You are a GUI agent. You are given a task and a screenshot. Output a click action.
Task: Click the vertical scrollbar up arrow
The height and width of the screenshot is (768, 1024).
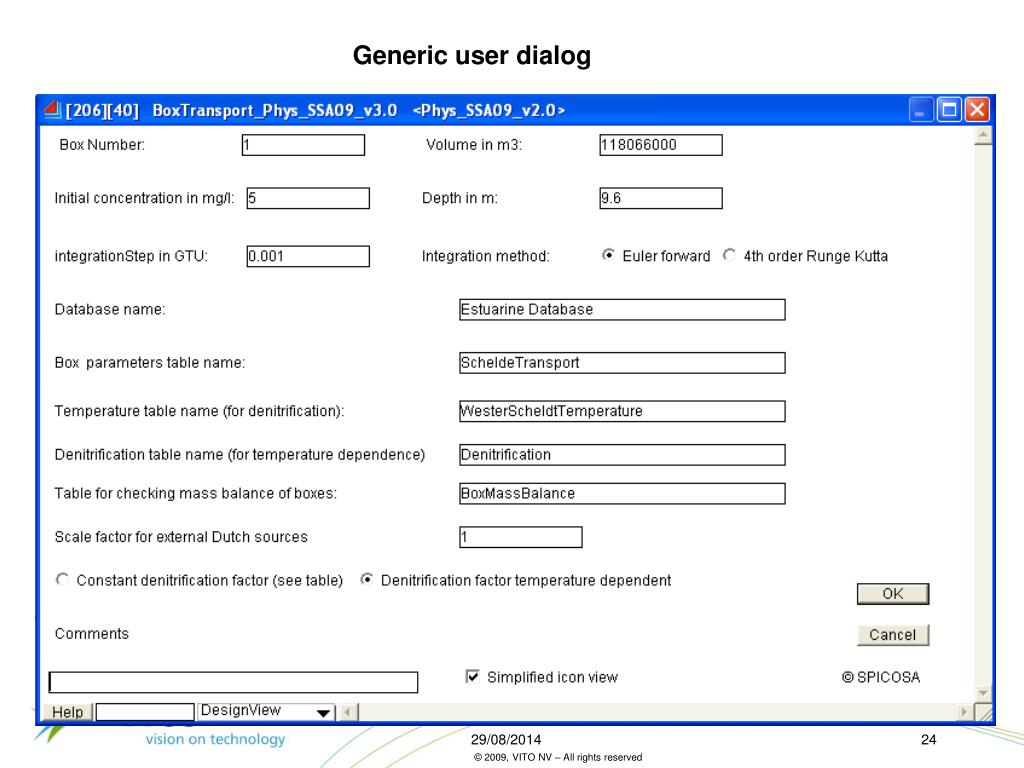tap(983, 136)
